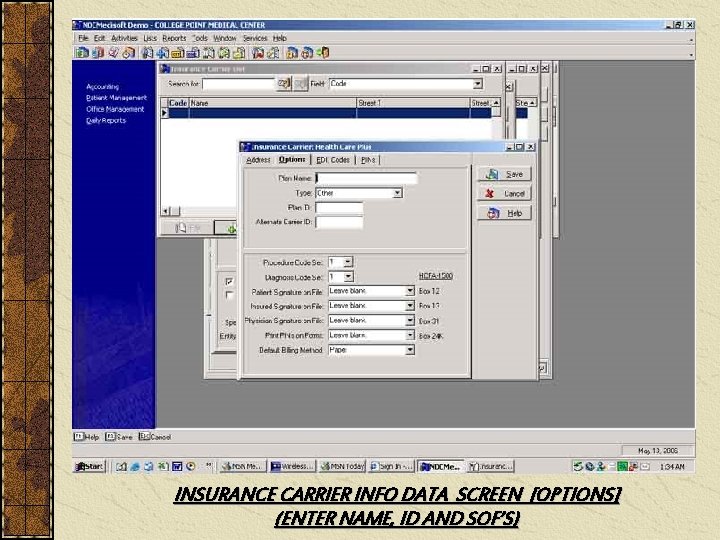Open Office Management in the sidebar
This screenshot has height=540, width=720.
(x=115, y=109)
